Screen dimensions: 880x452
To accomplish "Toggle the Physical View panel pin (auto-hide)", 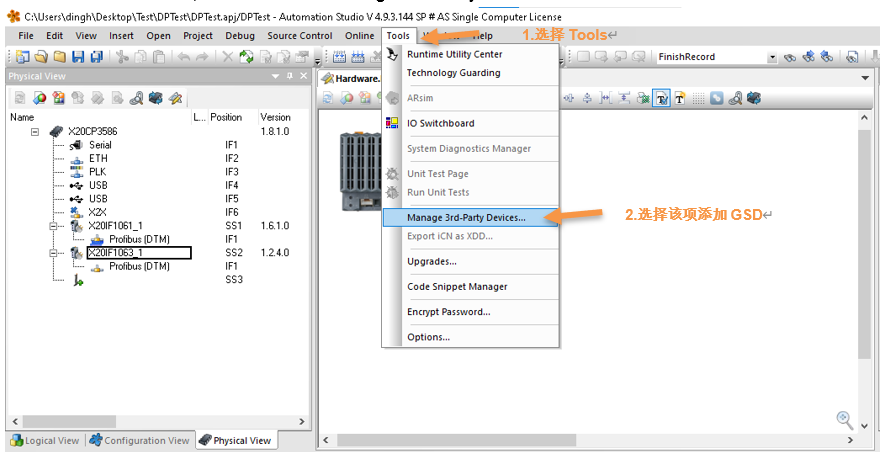I will pyautogui.click(x=290, y=76).
